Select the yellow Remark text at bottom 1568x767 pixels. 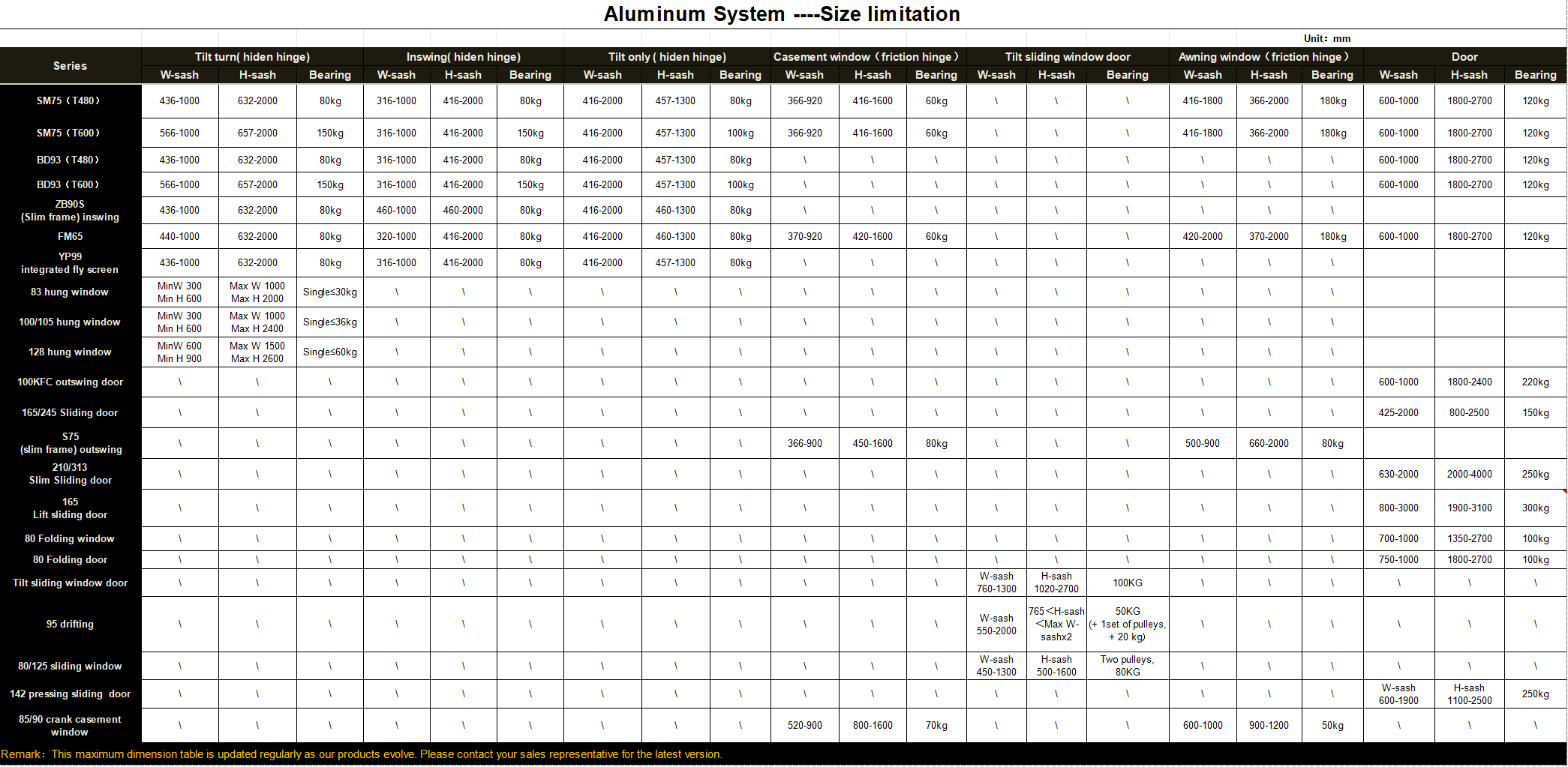(361, 754)
